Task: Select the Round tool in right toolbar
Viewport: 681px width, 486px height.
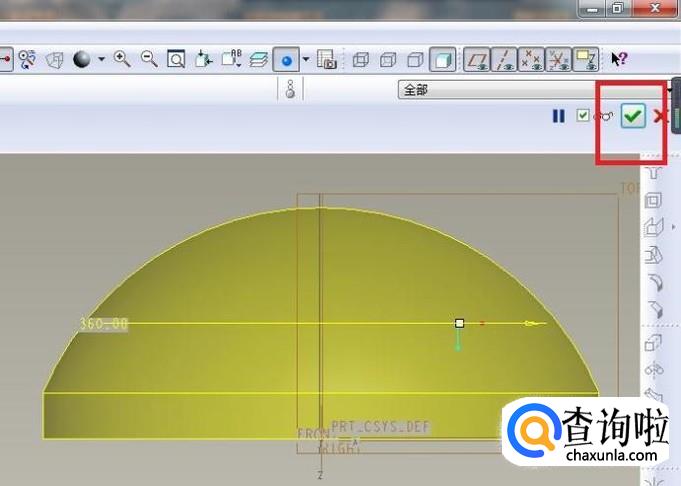Action: (654, 282)
